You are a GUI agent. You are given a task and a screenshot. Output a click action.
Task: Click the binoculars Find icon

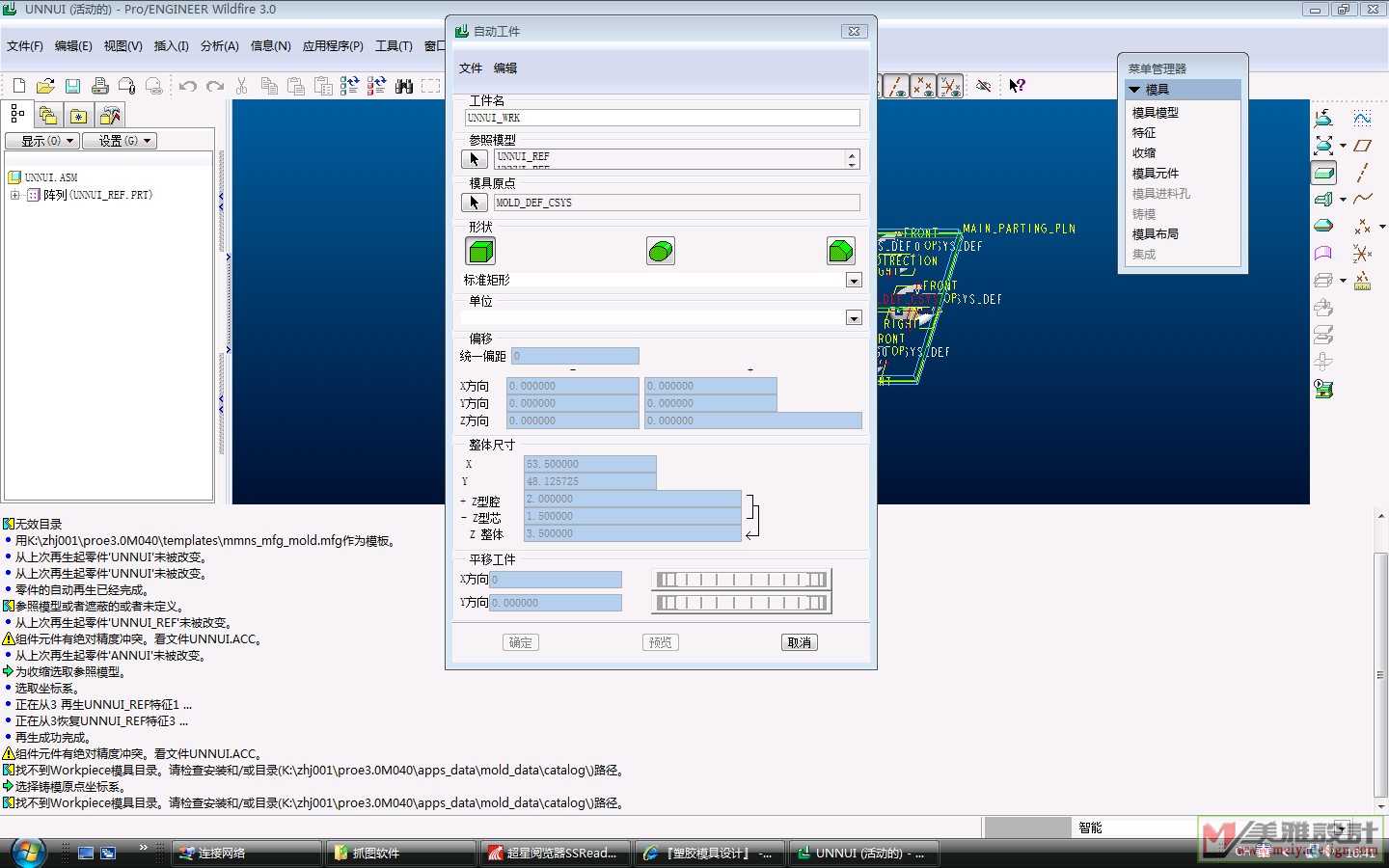404,86
